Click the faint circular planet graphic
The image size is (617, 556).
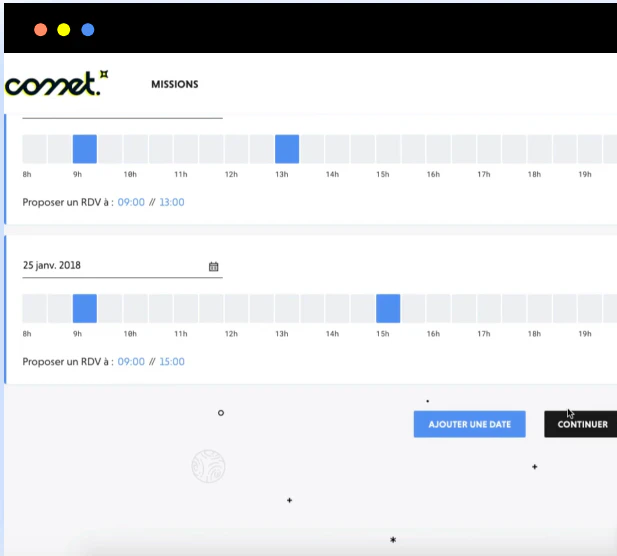(x=208, y=466)
